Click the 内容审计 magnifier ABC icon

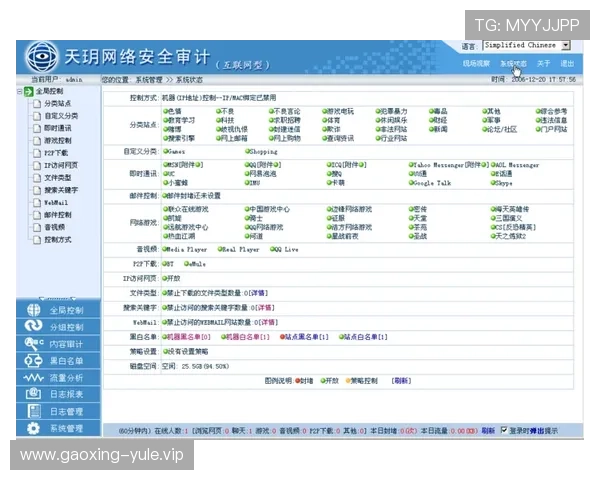coord(33,343)
